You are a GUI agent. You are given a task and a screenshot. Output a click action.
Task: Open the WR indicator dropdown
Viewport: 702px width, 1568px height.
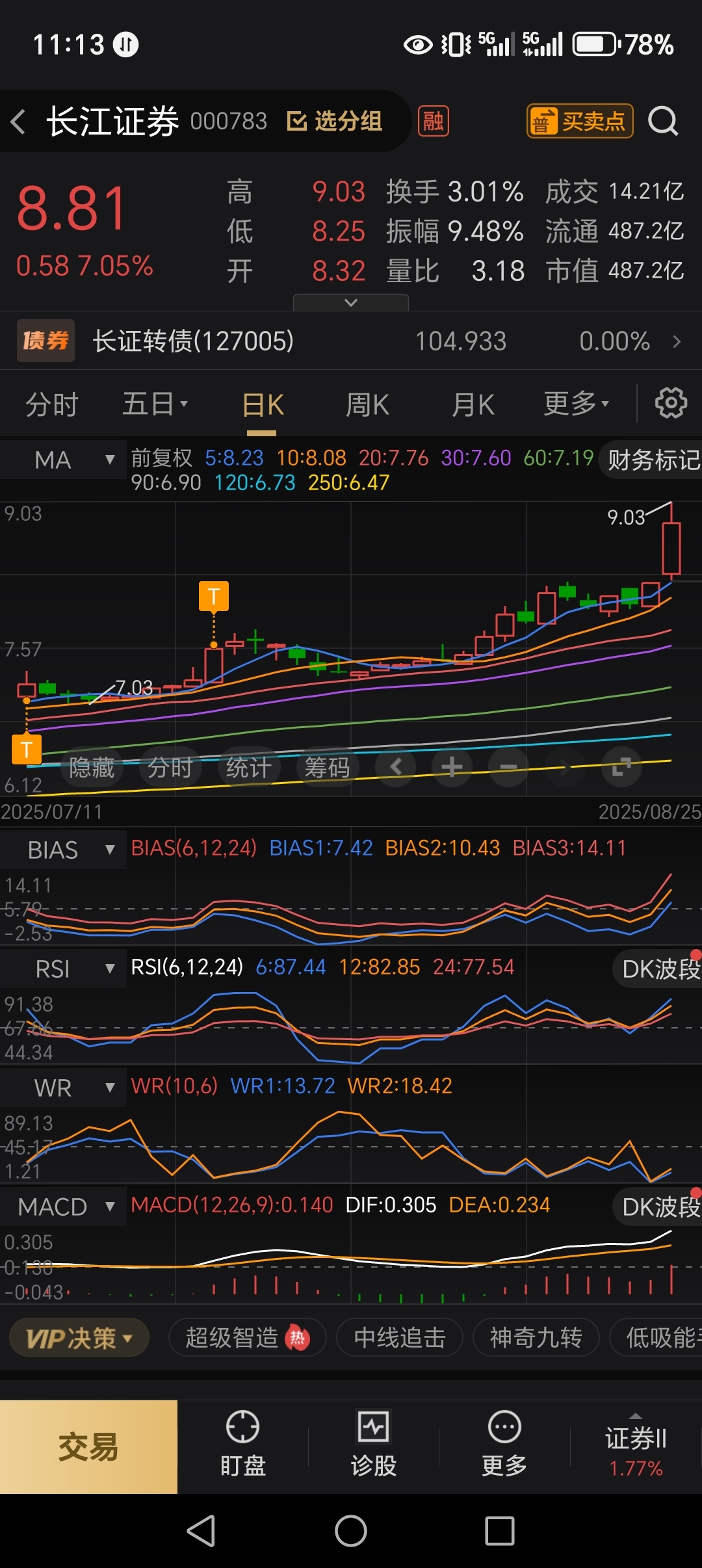pos(64,1088)
